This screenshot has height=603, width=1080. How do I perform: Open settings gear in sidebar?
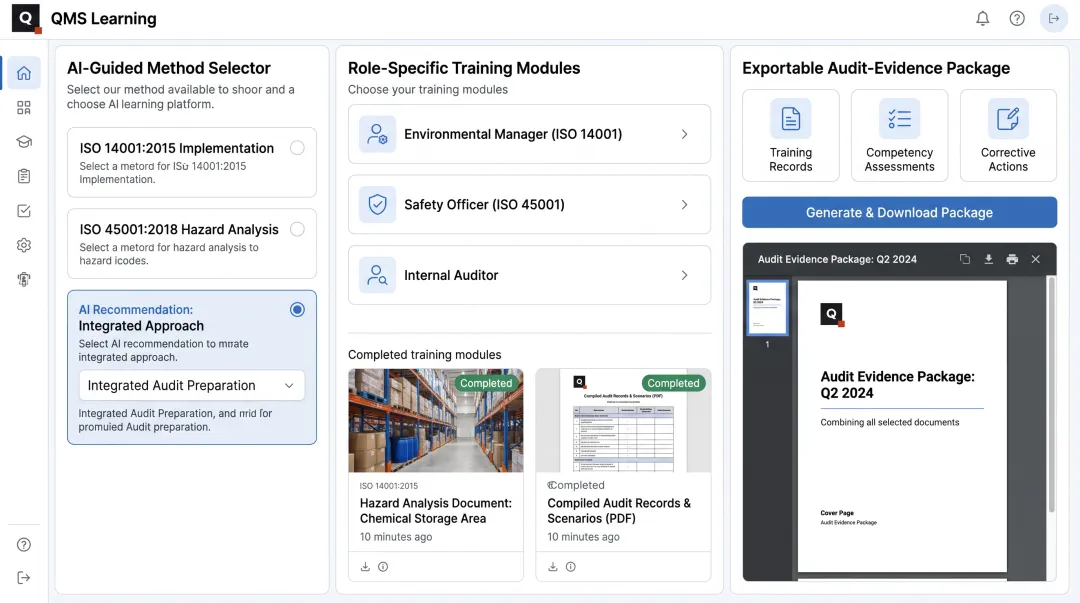(24, 245)
